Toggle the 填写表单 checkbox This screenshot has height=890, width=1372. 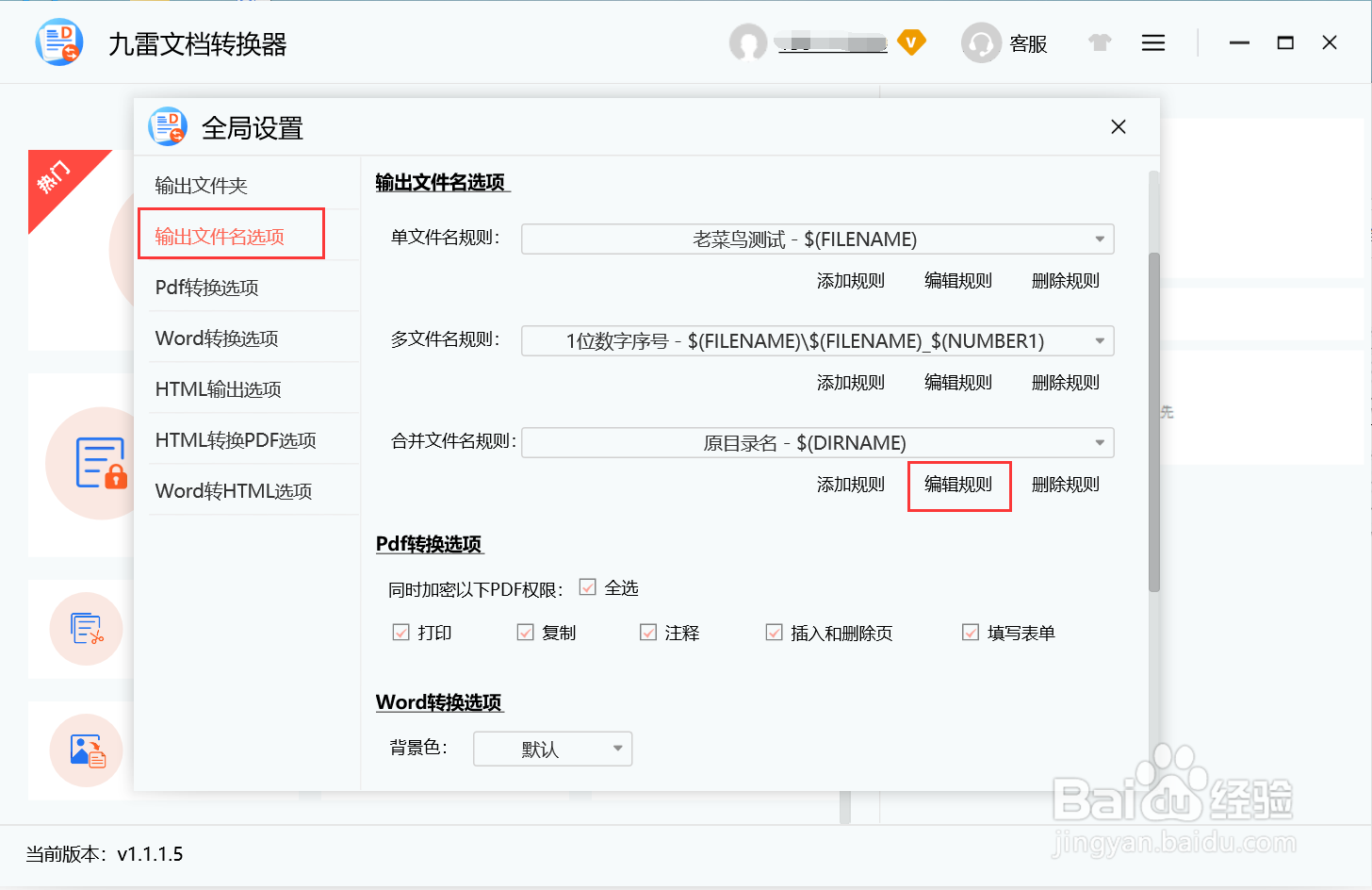pos(971,633)
